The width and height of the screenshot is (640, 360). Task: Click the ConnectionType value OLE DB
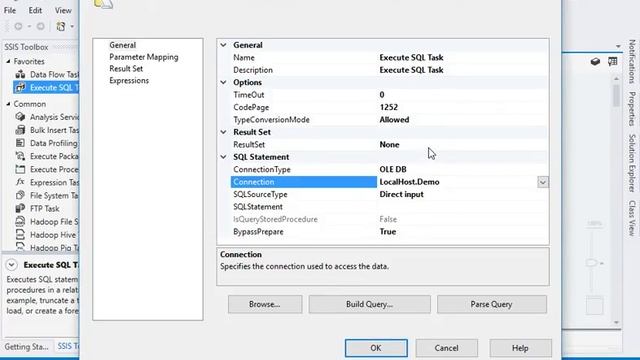[393, 169]
